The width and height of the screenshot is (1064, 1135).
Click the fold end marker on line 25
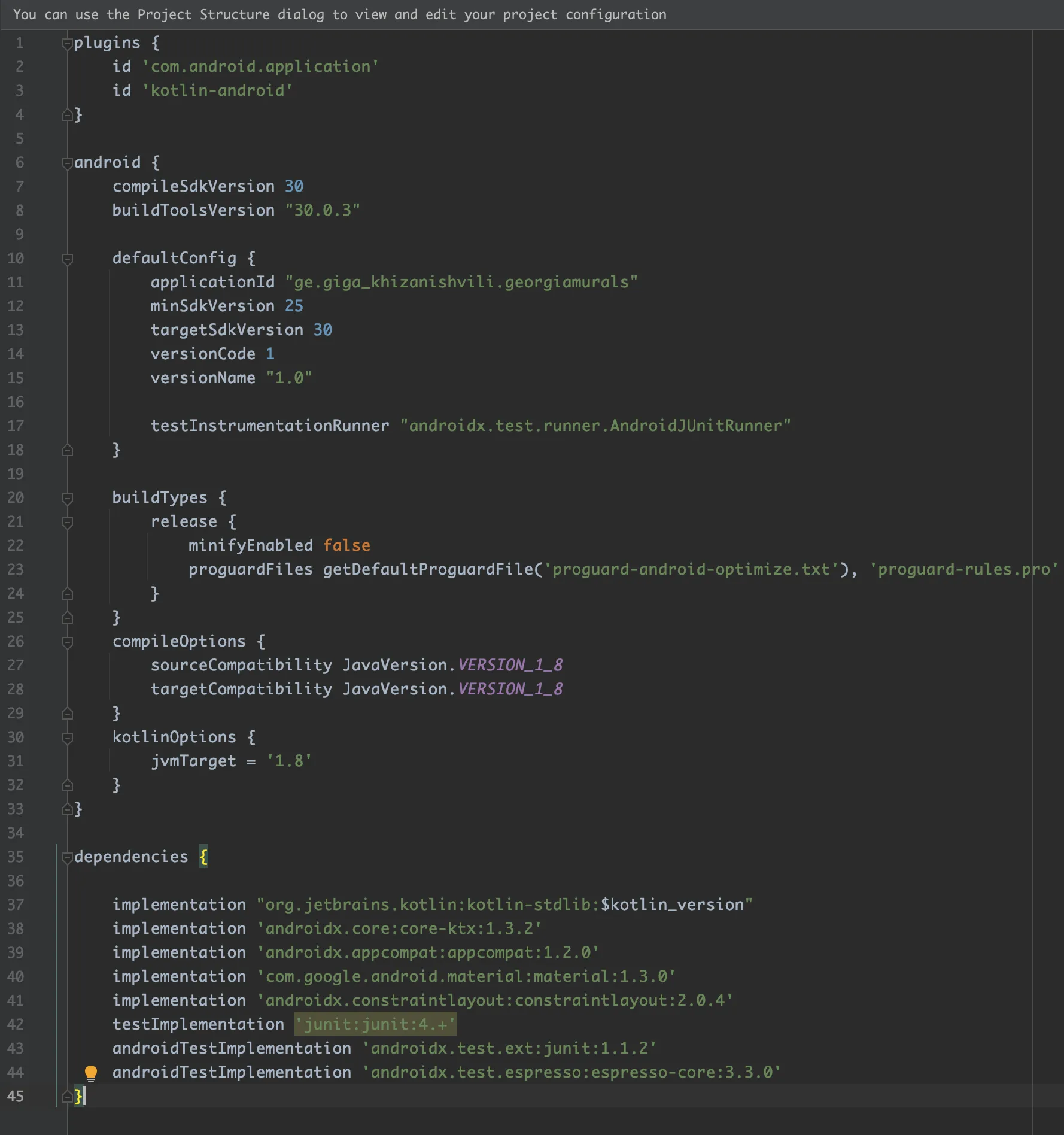click(68, 617)
